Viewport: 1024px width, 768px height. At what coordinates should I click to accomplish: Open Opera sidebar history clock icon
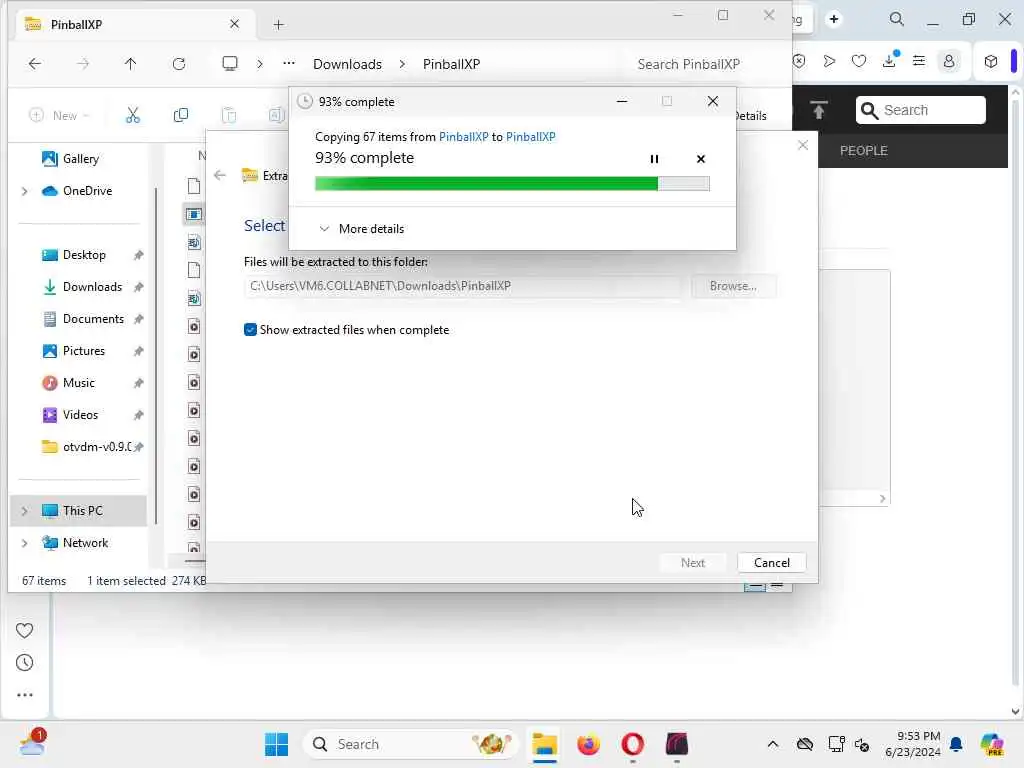pyautogui.click(x=25, y=663)
